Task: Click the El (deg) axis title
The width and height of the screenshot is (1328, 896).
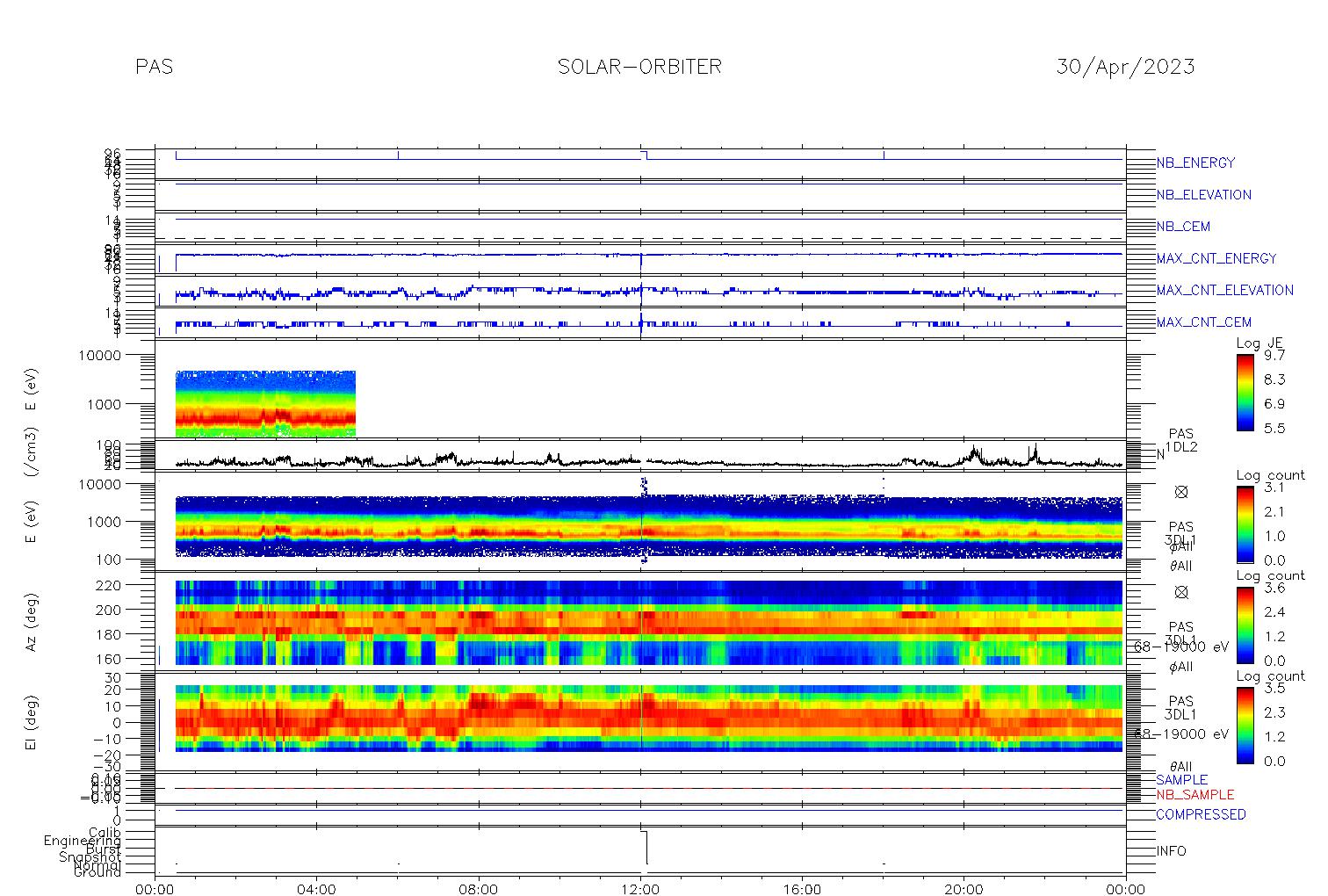Action: 31,722
